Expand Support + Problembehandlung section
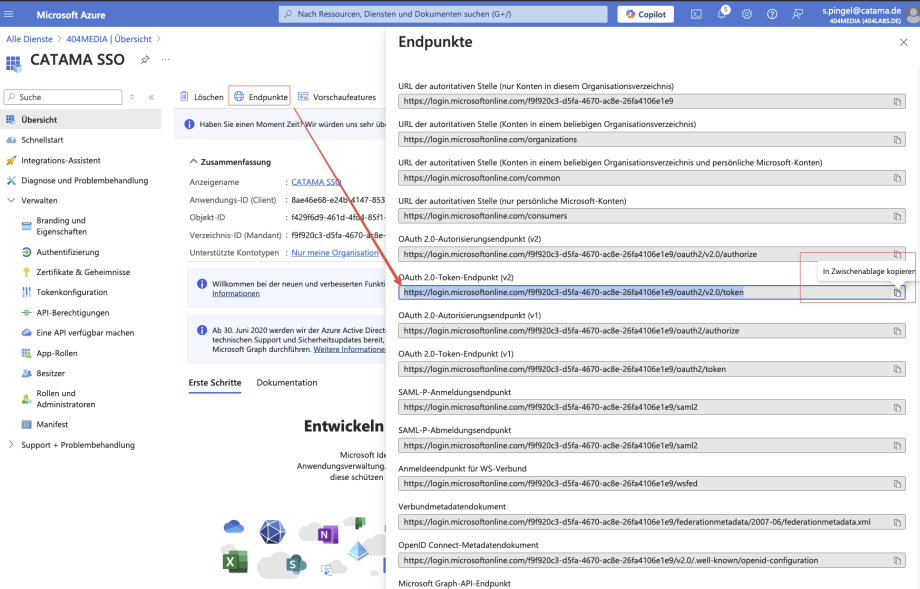The image size is (920, 589). coord(11,444)
